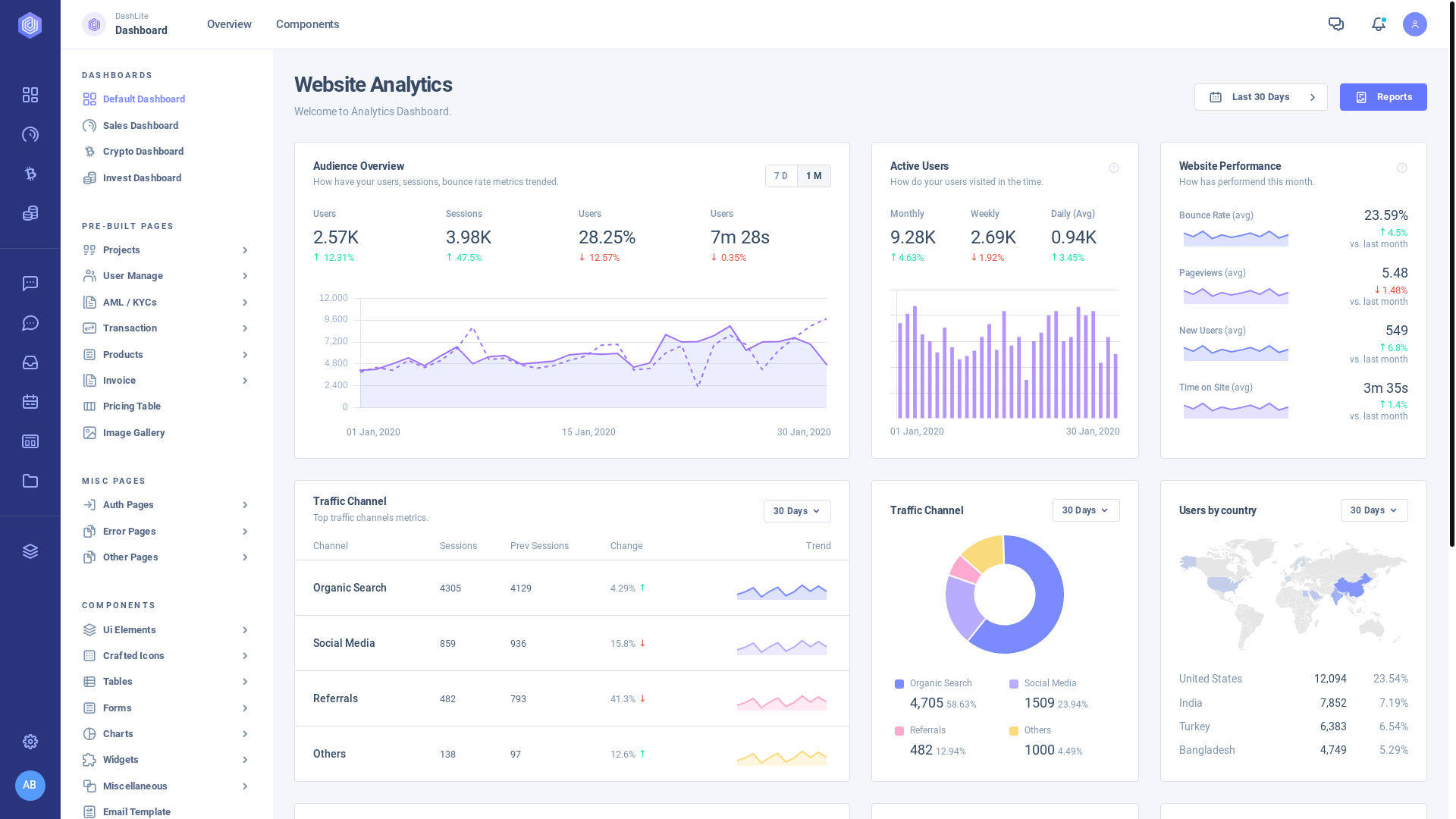Open the Overview top menu
The width and height of the screenshot is (1456, 819).
[x=229, y=24]
